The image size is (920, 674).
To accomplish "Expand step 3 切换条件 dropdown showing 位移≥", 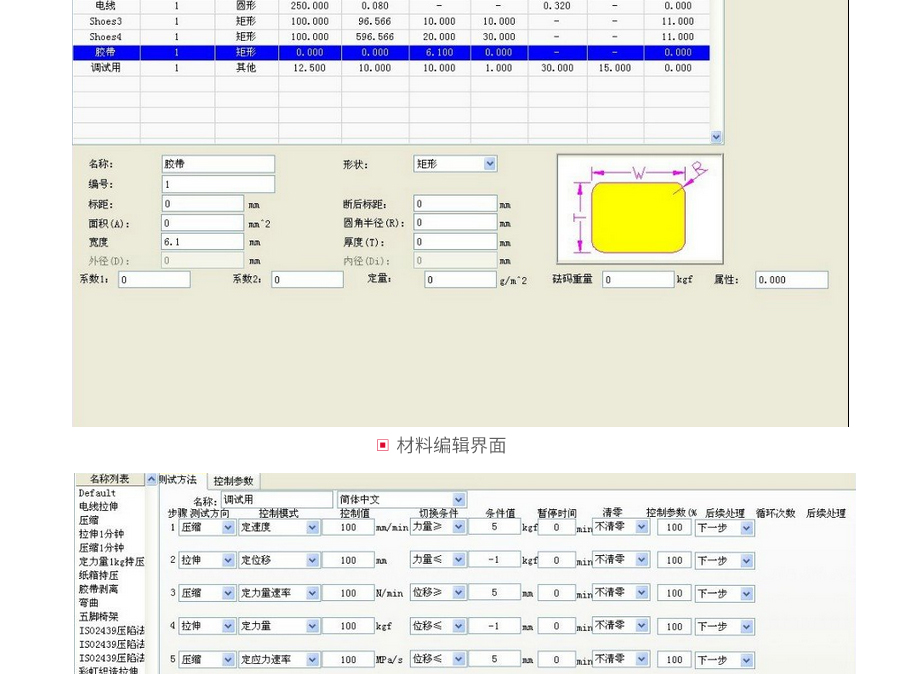I will [x=458, y=593].
